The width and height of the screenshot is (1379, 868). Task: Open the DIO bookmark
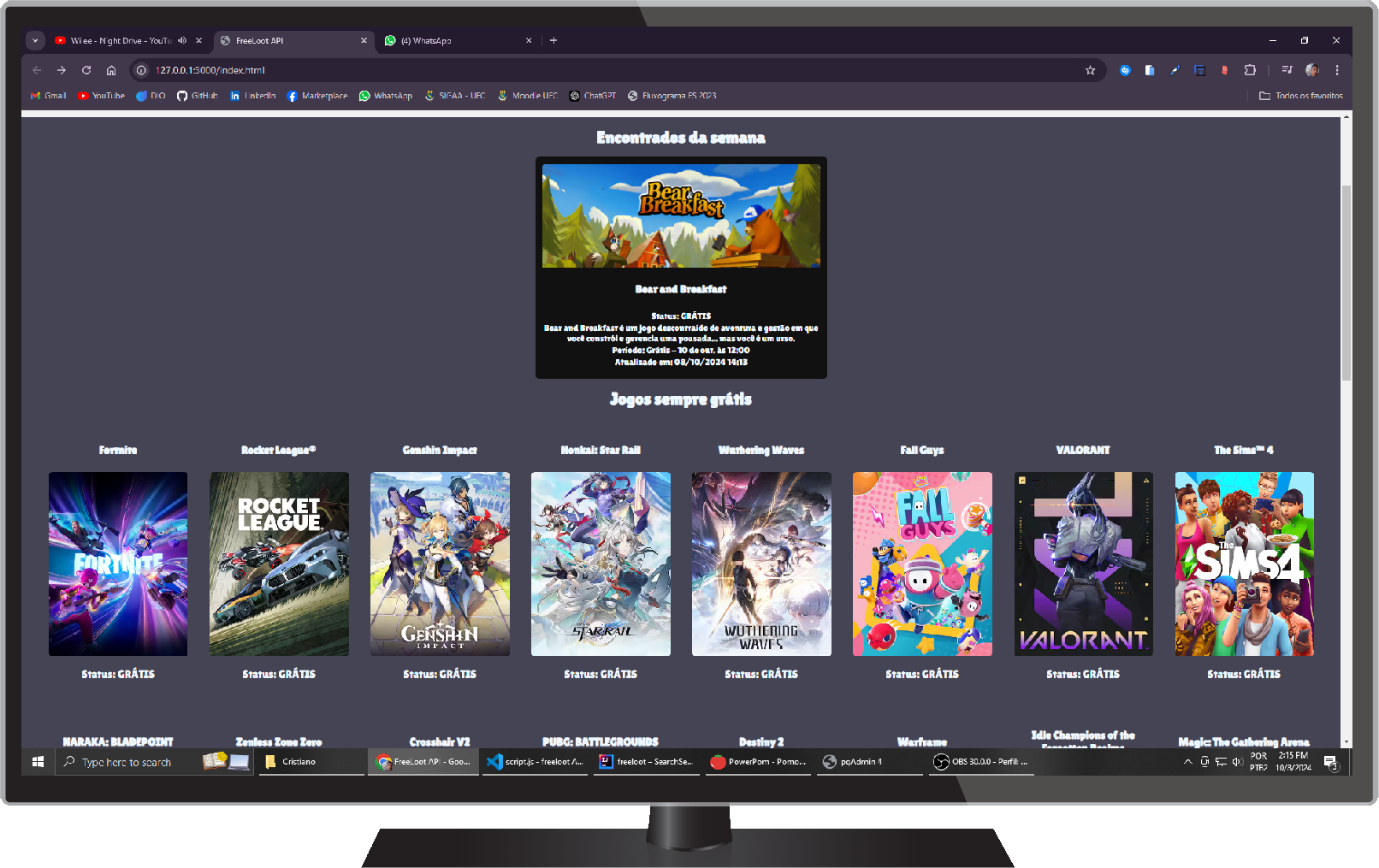151,96
